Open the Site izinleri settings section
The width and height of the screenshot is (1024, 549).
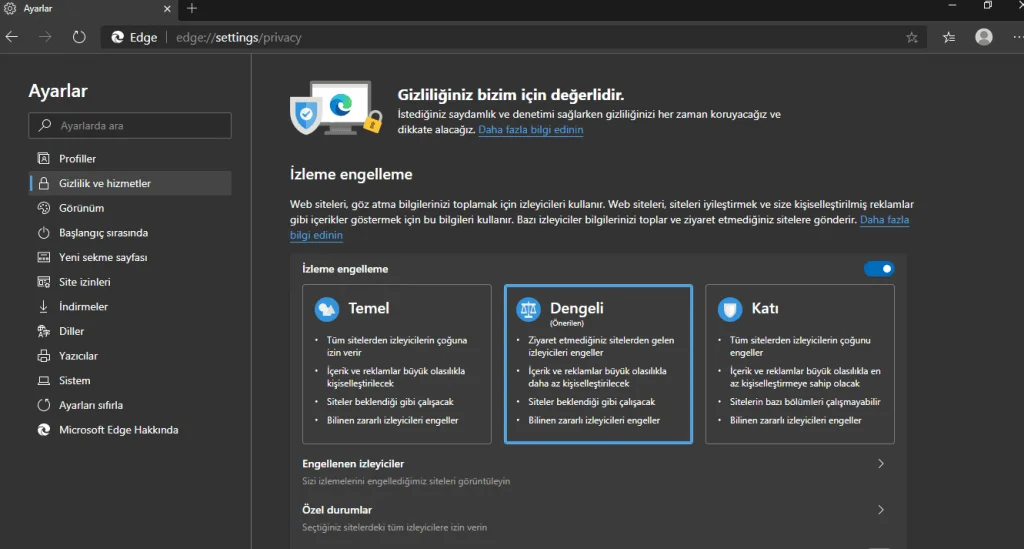[x=84, y=282]
